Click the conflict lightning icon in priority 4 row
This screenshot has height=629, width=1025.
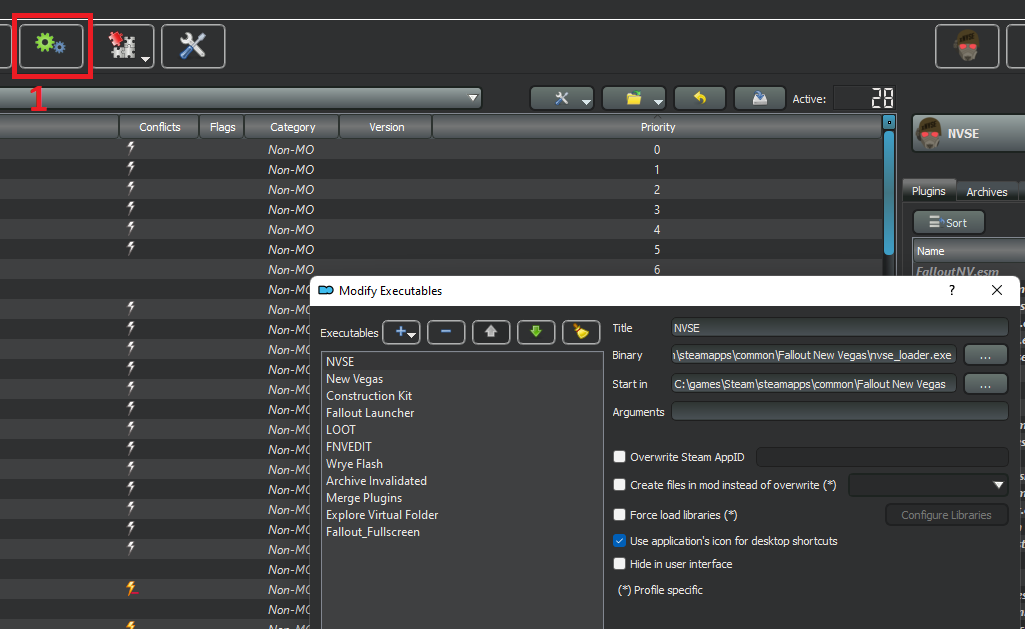point(131,228)
